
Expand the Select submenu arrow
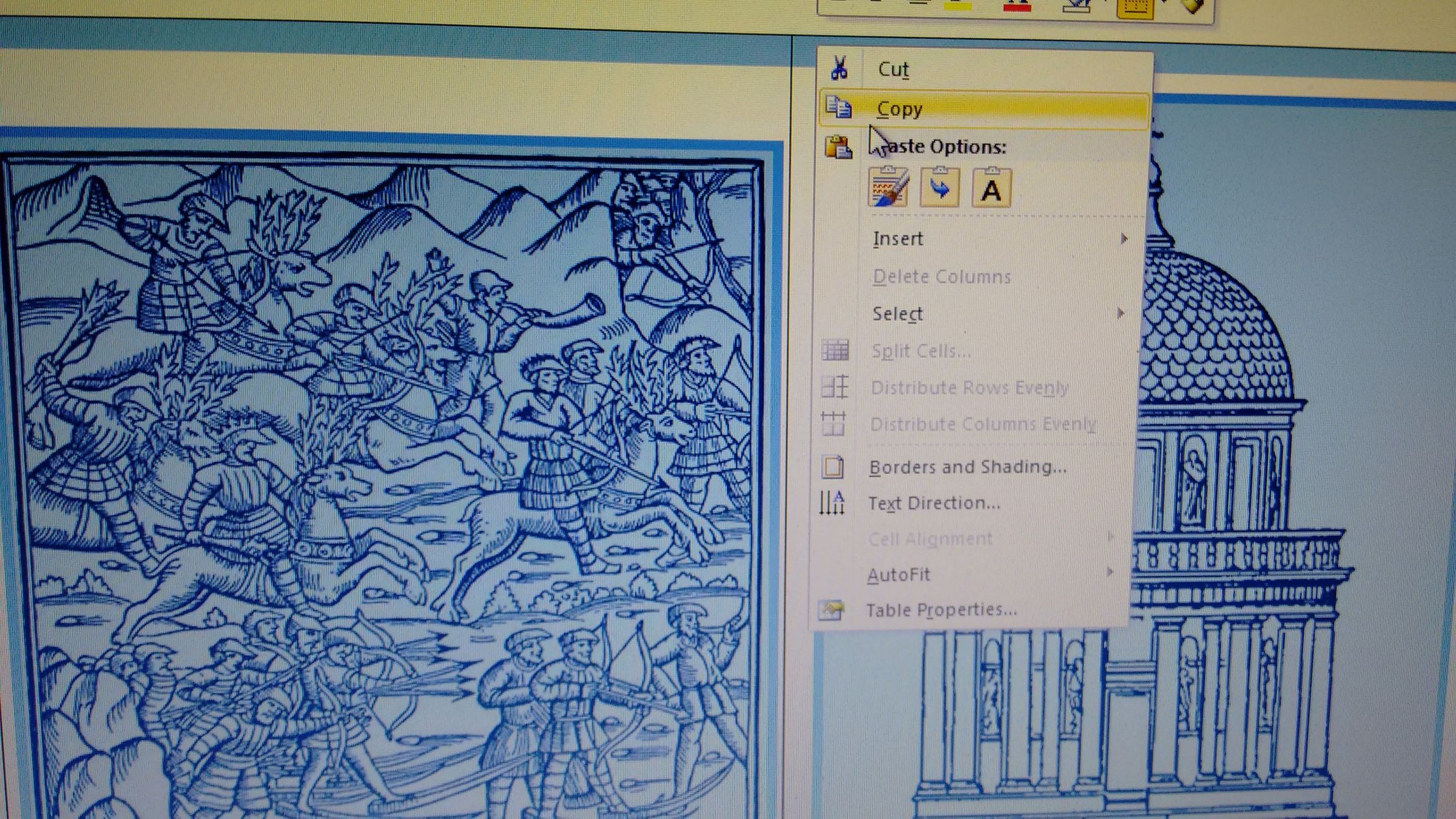[x=1121, y=314]
